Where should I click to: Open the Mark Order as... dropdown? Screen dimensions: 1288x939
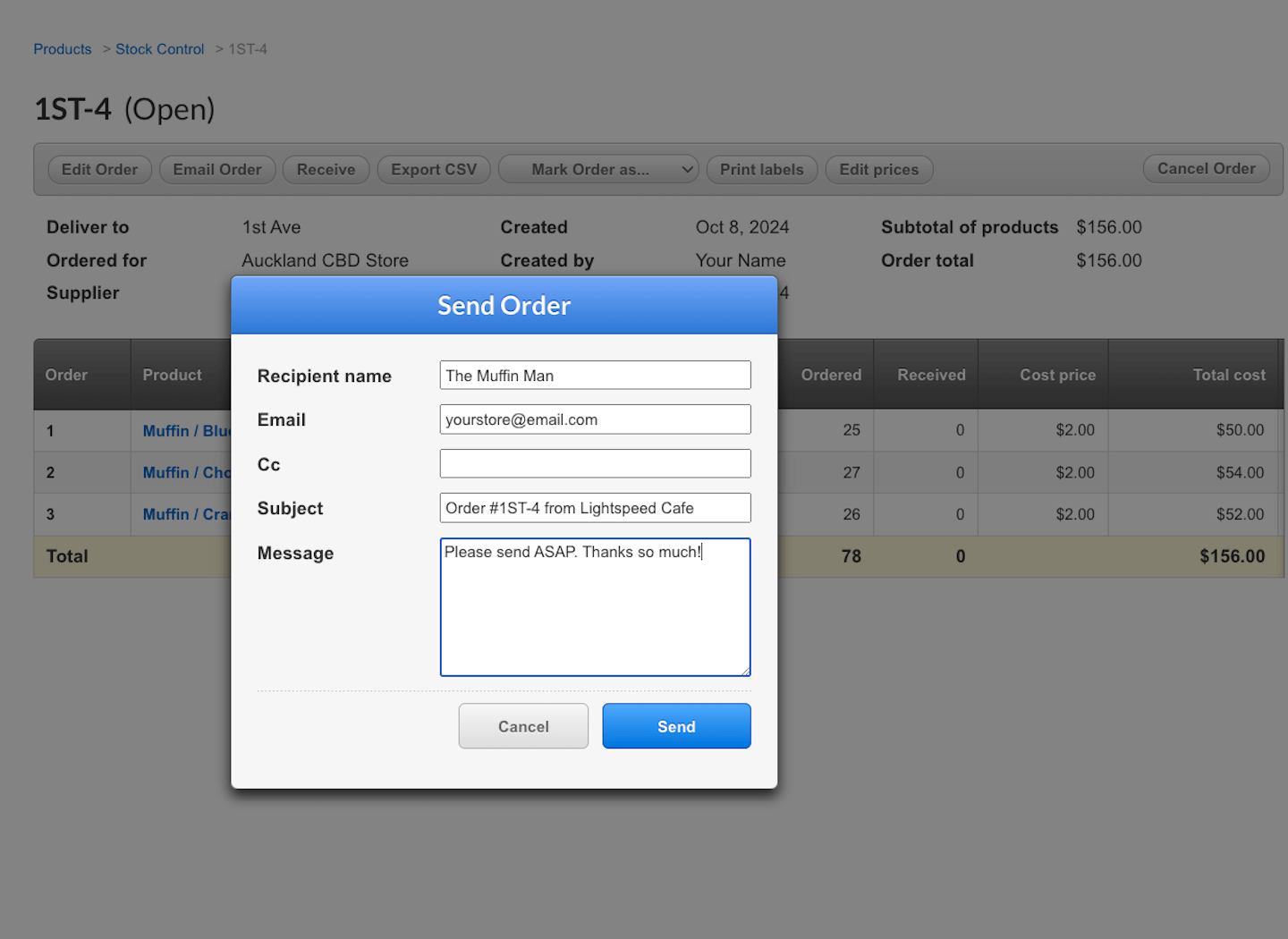pyautogui.click(x=597, y=170)
